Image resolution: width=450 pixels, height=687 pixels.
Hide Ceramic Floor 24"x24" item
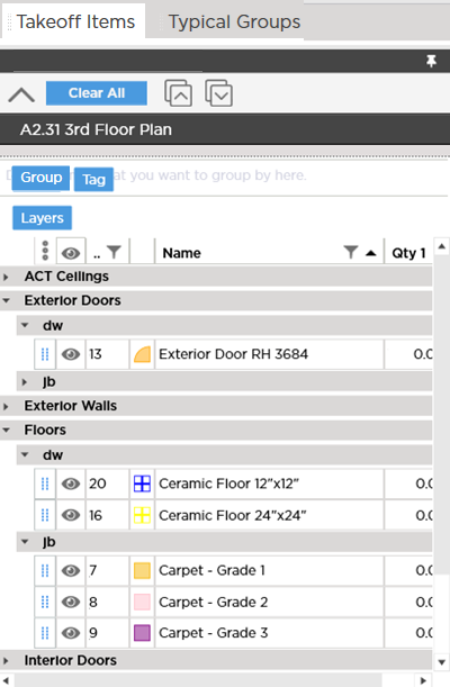coord(71,515)
